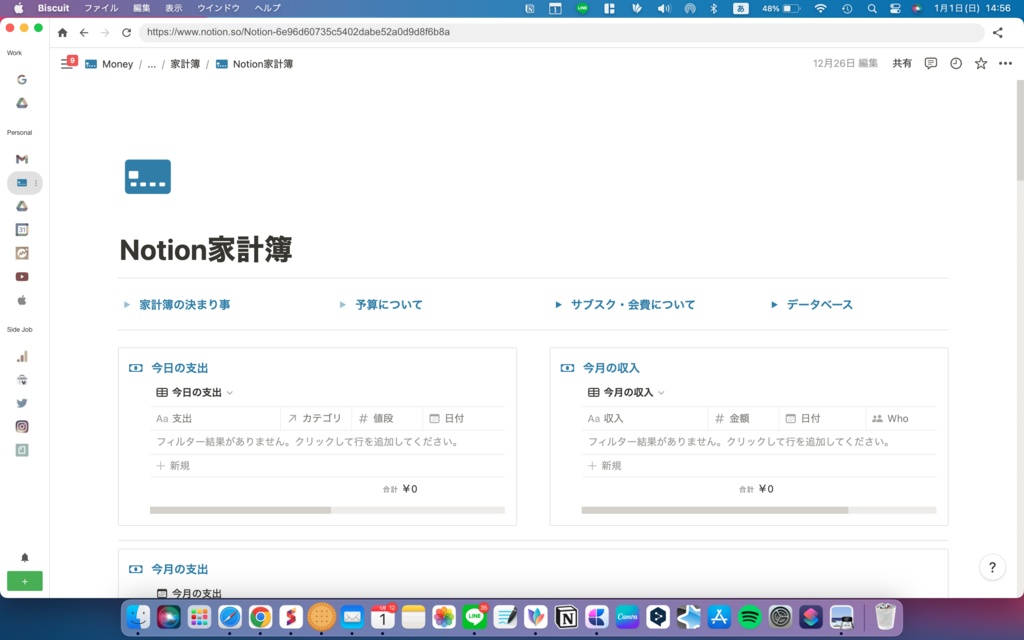Star this page to favorite it
The height and width of the screenshot is (640, 1024).
tap(980, 63)
